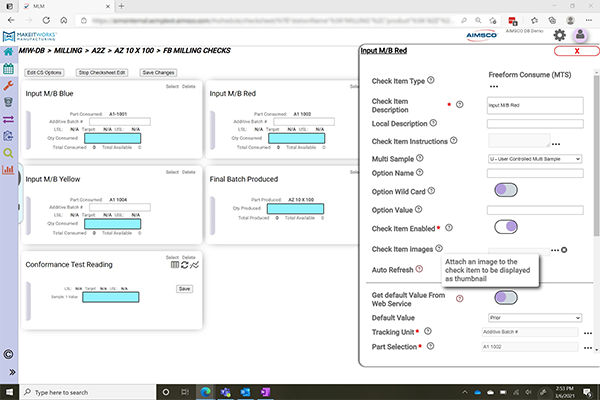Click help icon next to Check Item Images
This screenshot has height=400, width=600.
tap(439, 248)
